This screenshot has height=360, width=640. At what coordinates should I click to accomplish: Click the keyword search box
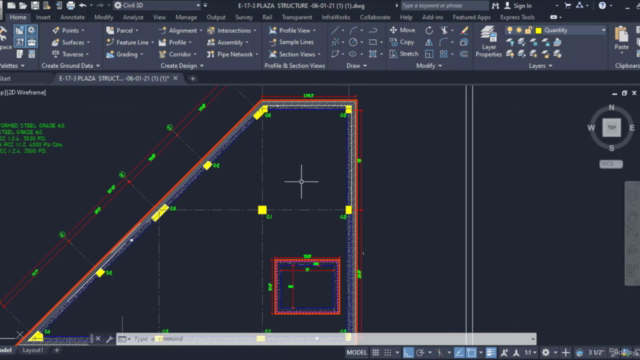pos(444,5)
